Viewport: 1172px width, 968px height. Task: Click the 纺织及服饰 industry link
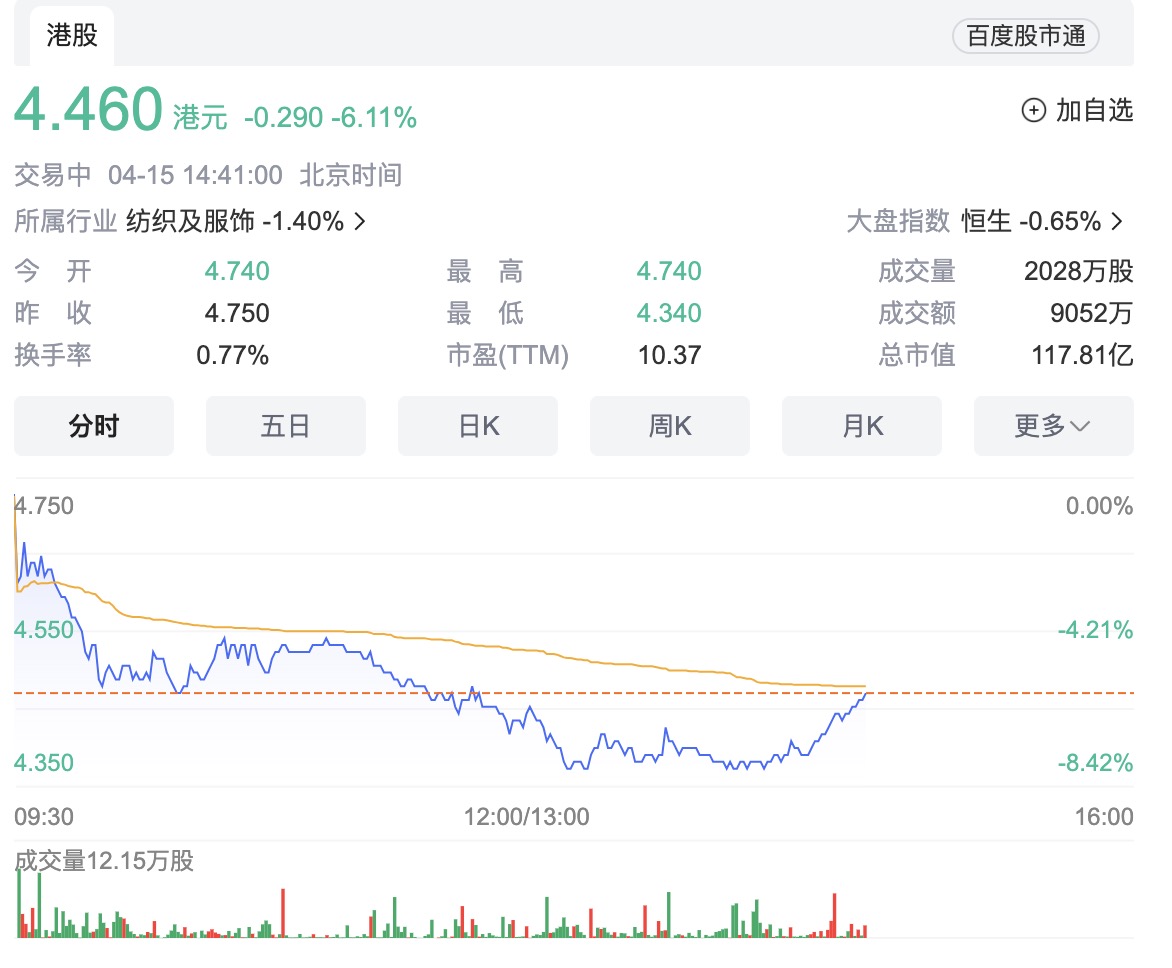coord(190,221)
